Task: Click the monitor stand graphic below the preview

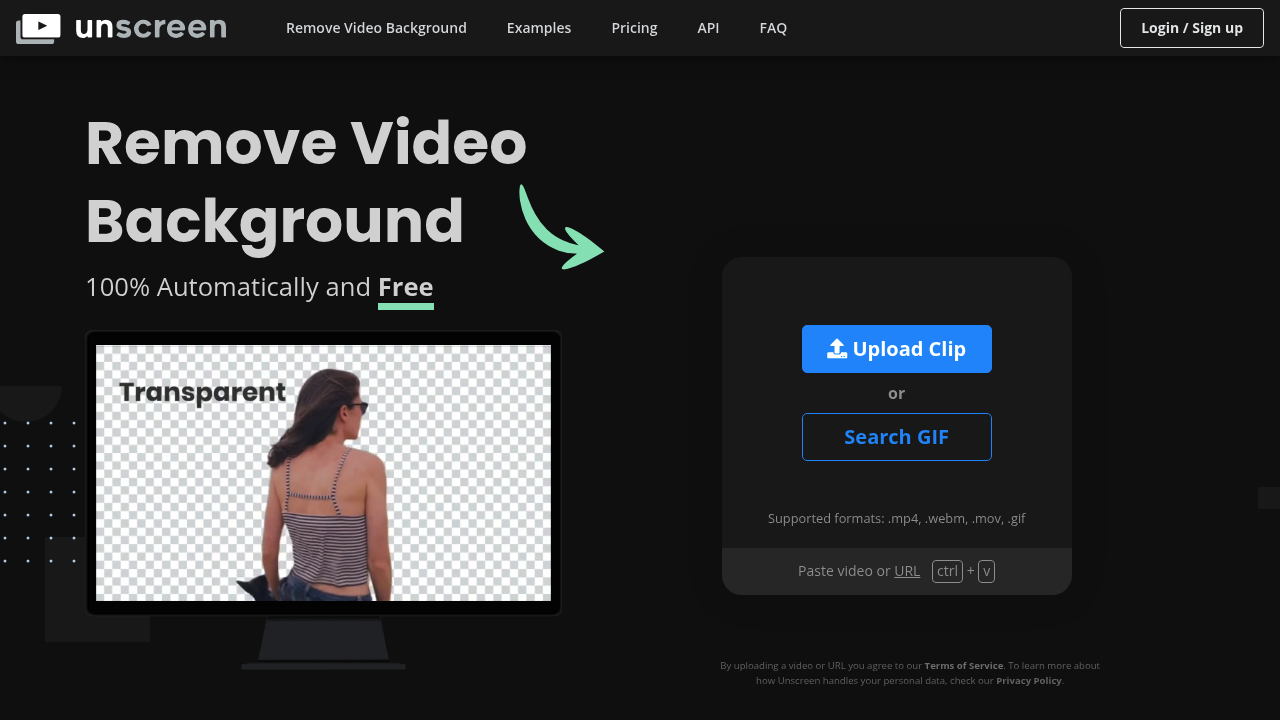Action: click(322, 645)
